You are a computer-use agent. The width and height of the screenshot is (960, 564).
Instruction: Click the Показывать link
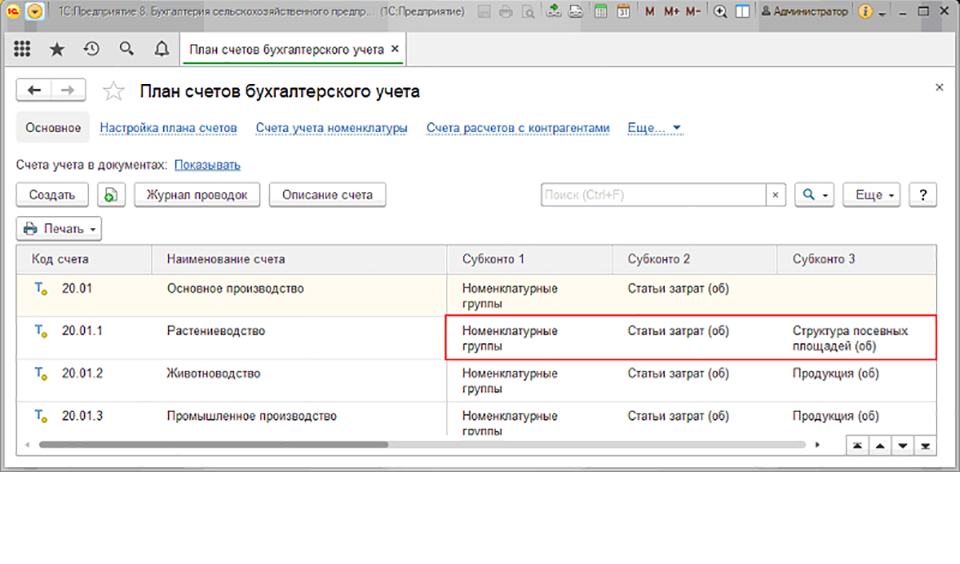pos(207,165)
